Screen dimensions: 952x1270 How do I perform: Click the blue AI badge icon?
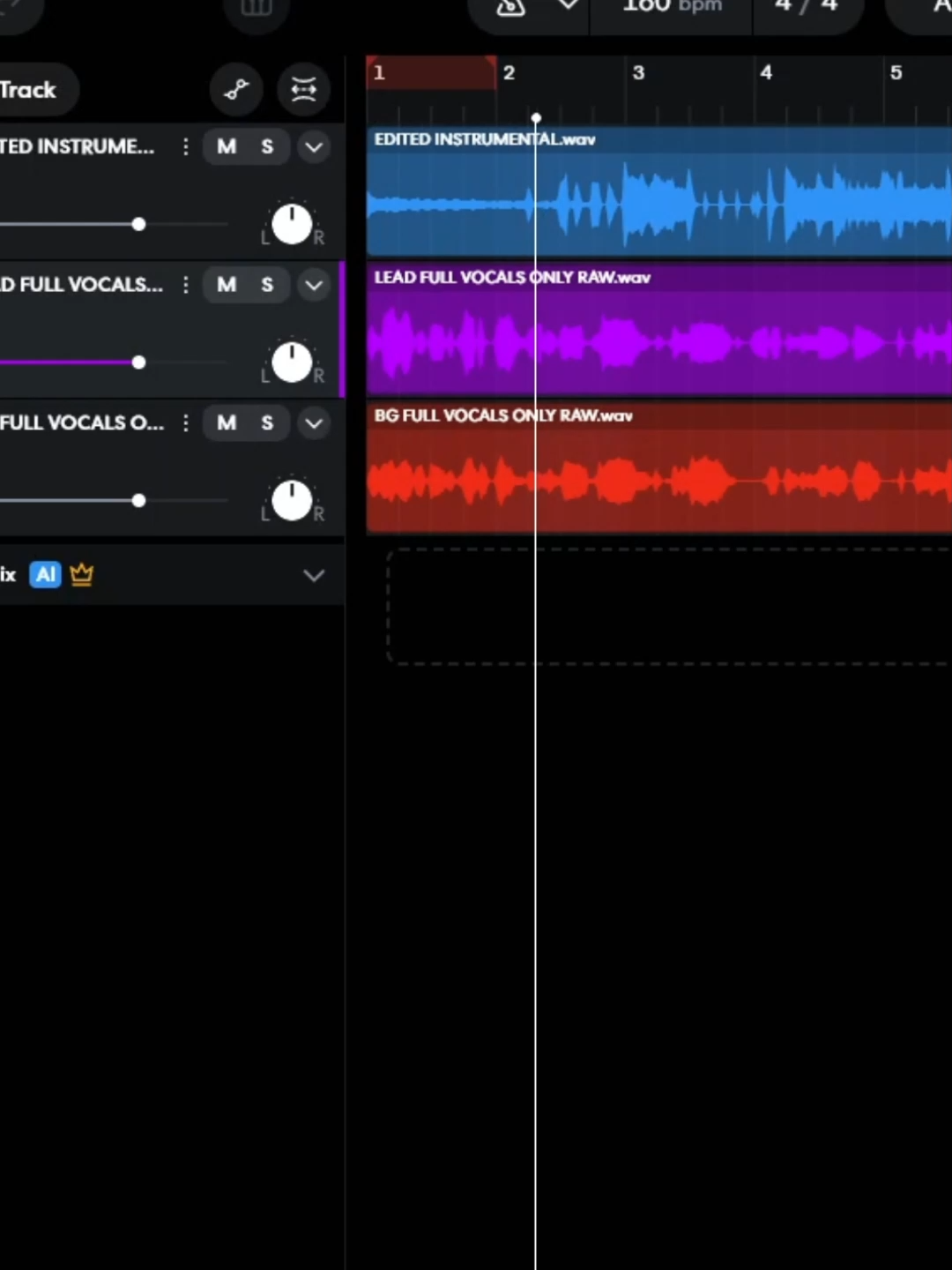(46, 575)
